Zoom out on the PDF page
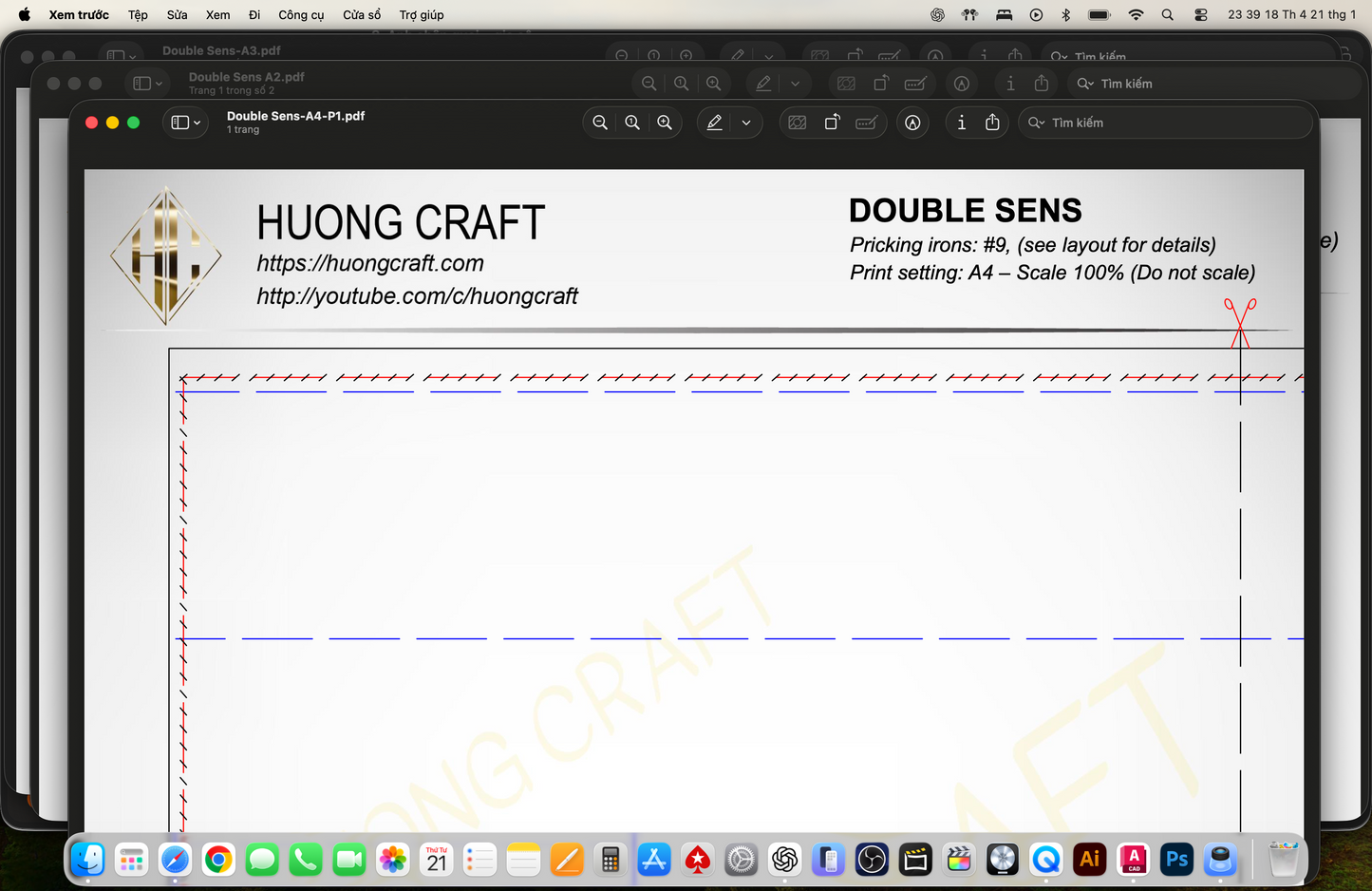The width and height of the screenshot is (1372, 891). pyautogui.click(x=599, y=122)
